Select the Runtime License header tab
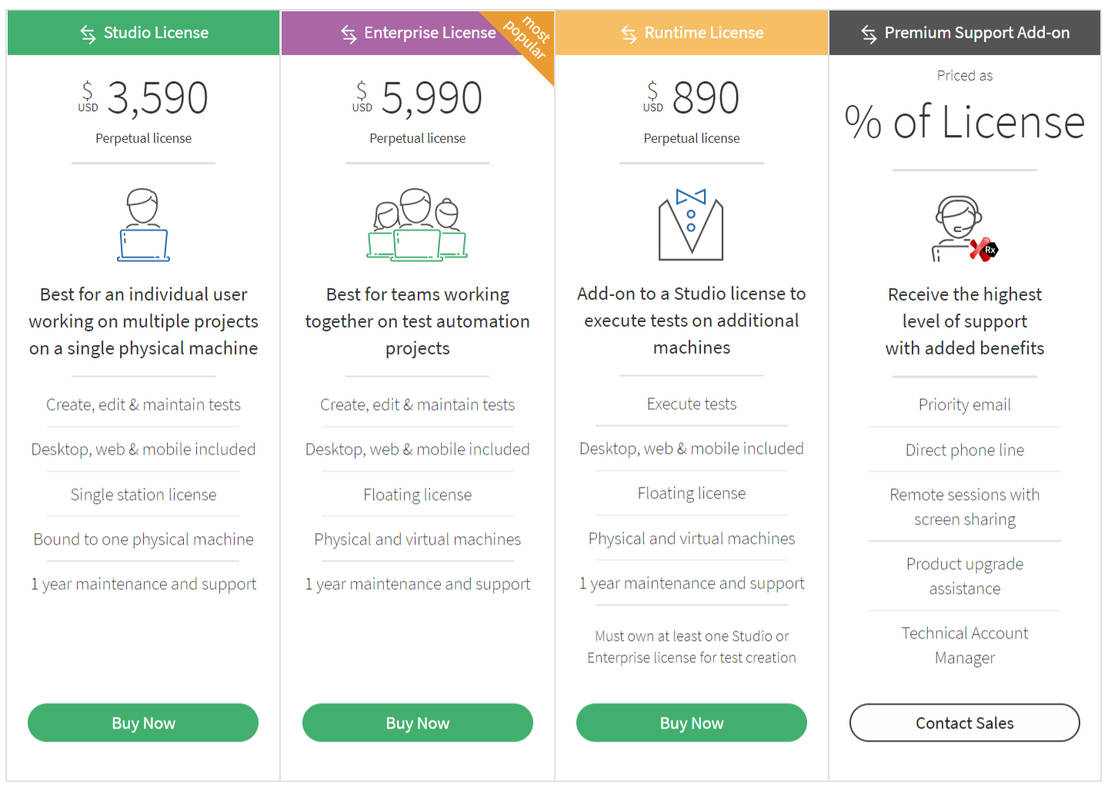 click(703, 33)
